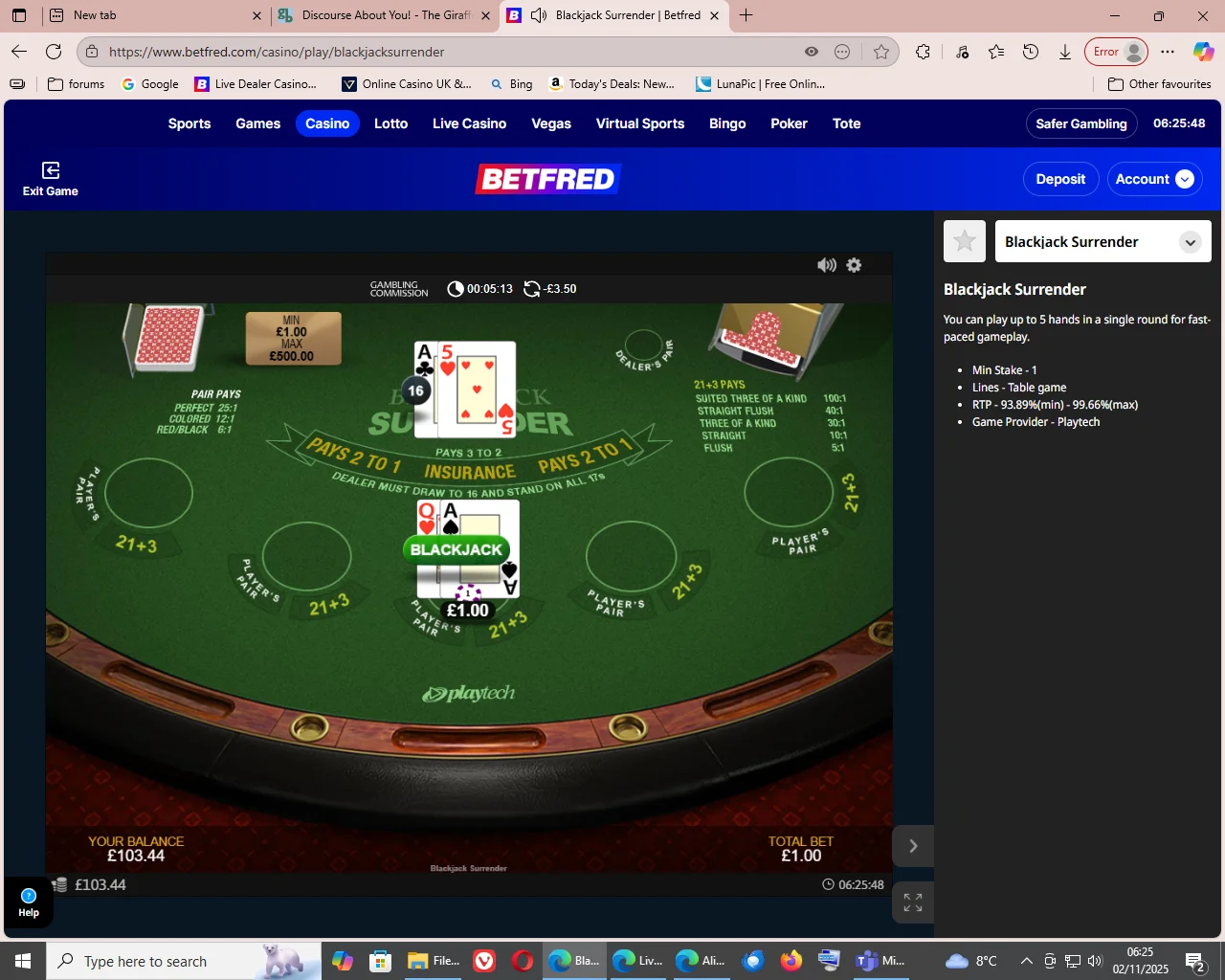The image size is (1225, 980).
Task: Mute the Blackjack Surrender browser tab audio
Action: (x=539, y=15)
